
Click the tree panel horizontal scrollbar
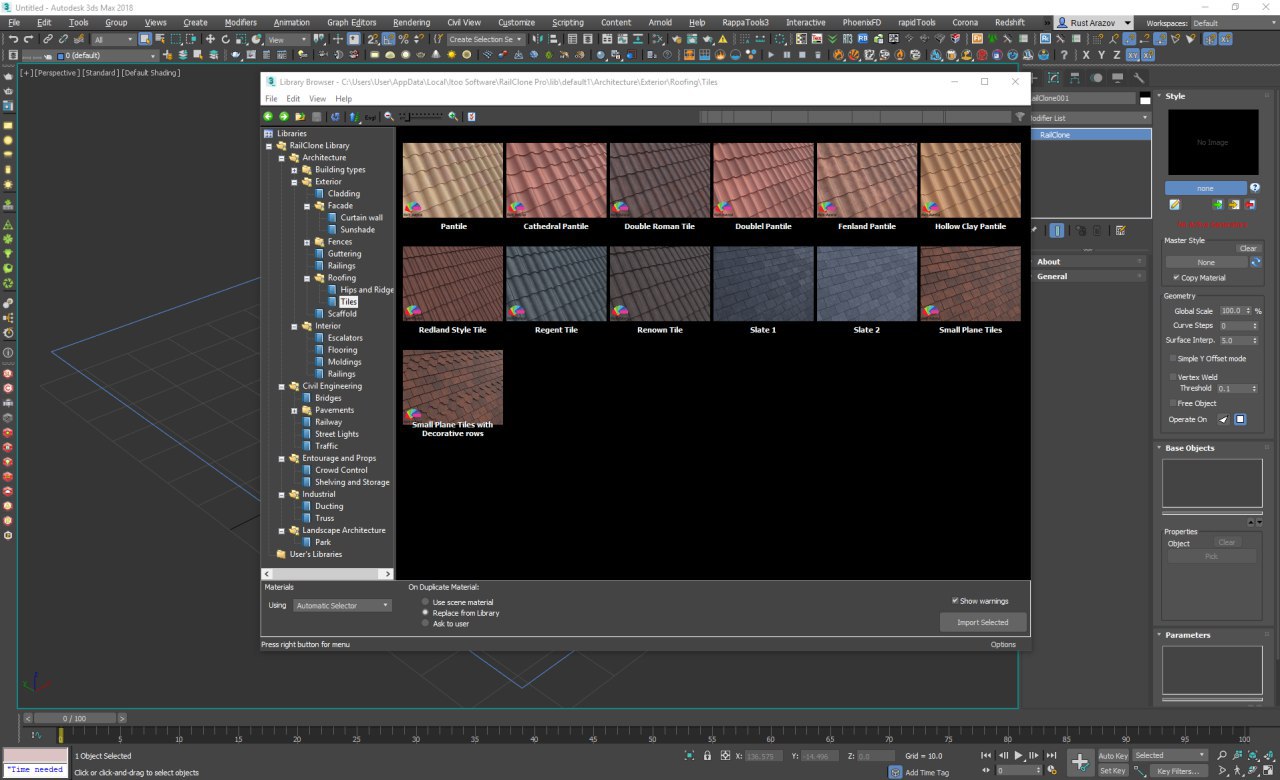[x=327, y=574]
